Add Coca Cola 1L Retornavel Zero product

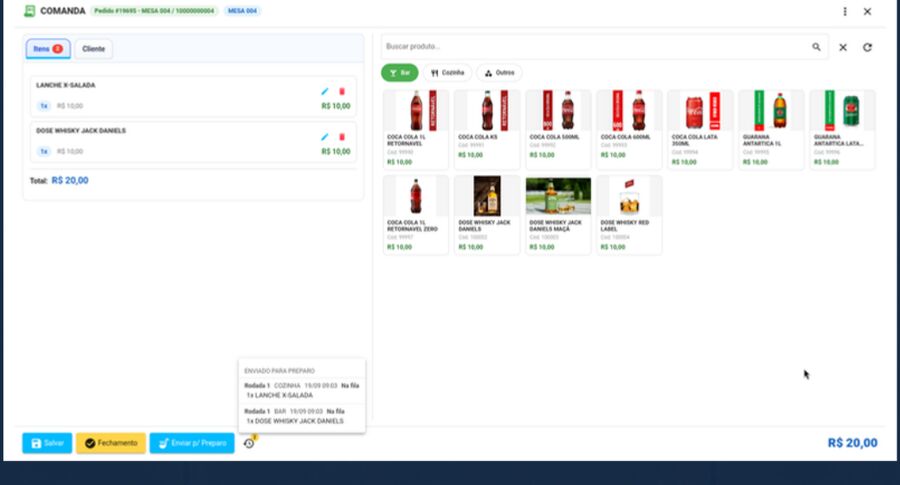(x=416, y=215)
